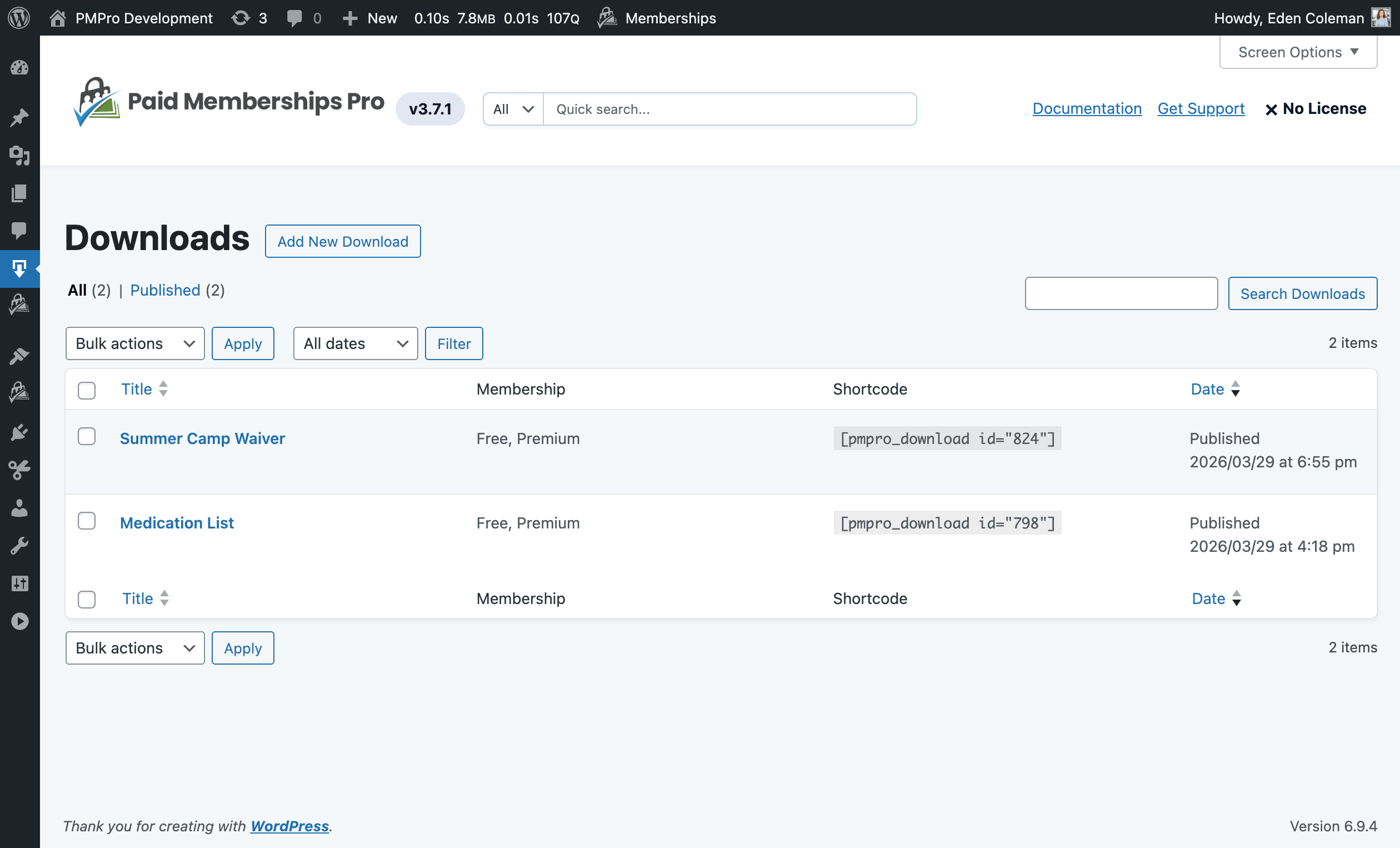Open the Plugins sidebar icon
This screenshot has height=848, width=1400.
click(20, 432)
